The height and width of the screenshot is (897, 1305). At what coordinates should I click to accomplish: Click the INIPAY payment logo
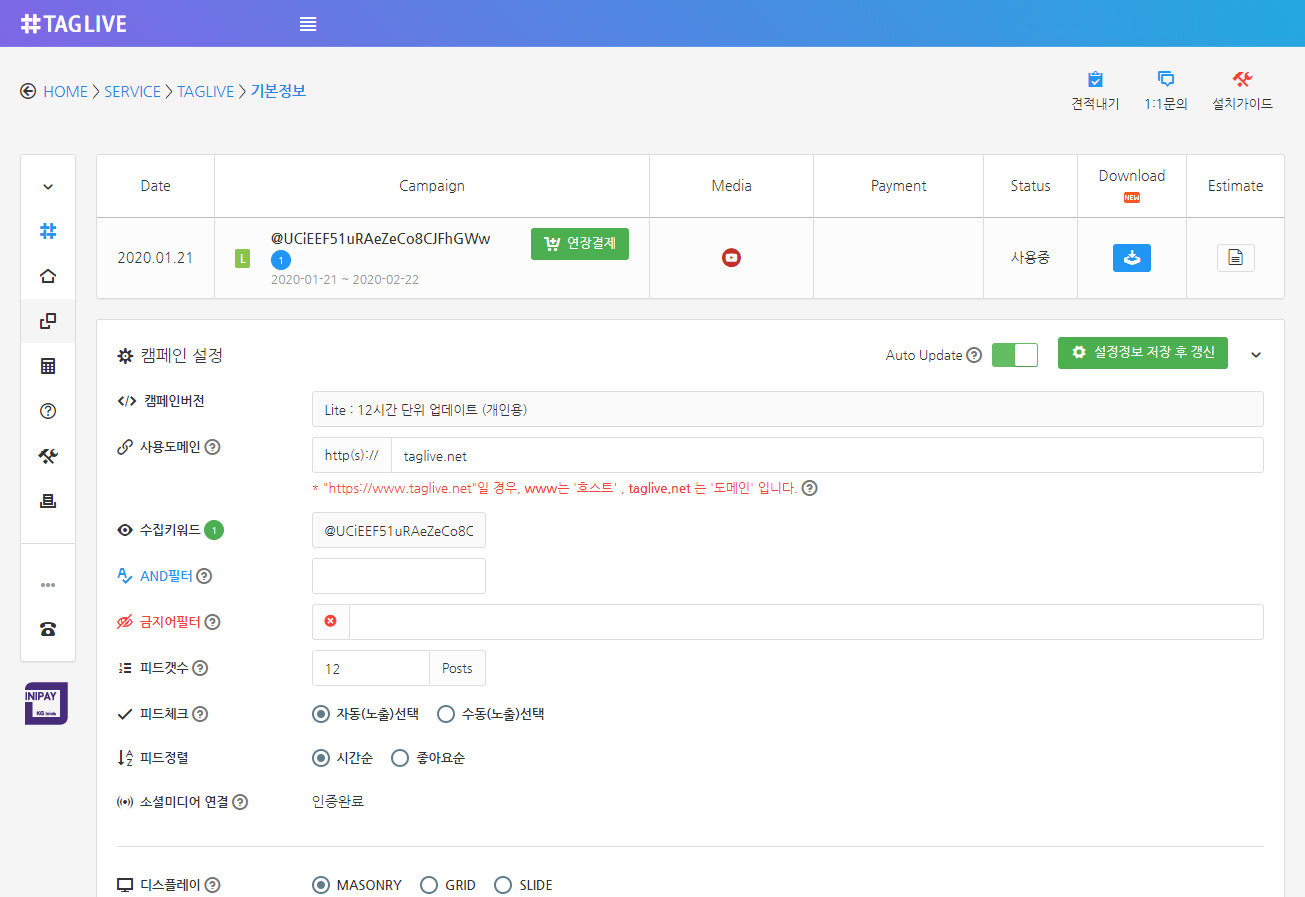46,703
